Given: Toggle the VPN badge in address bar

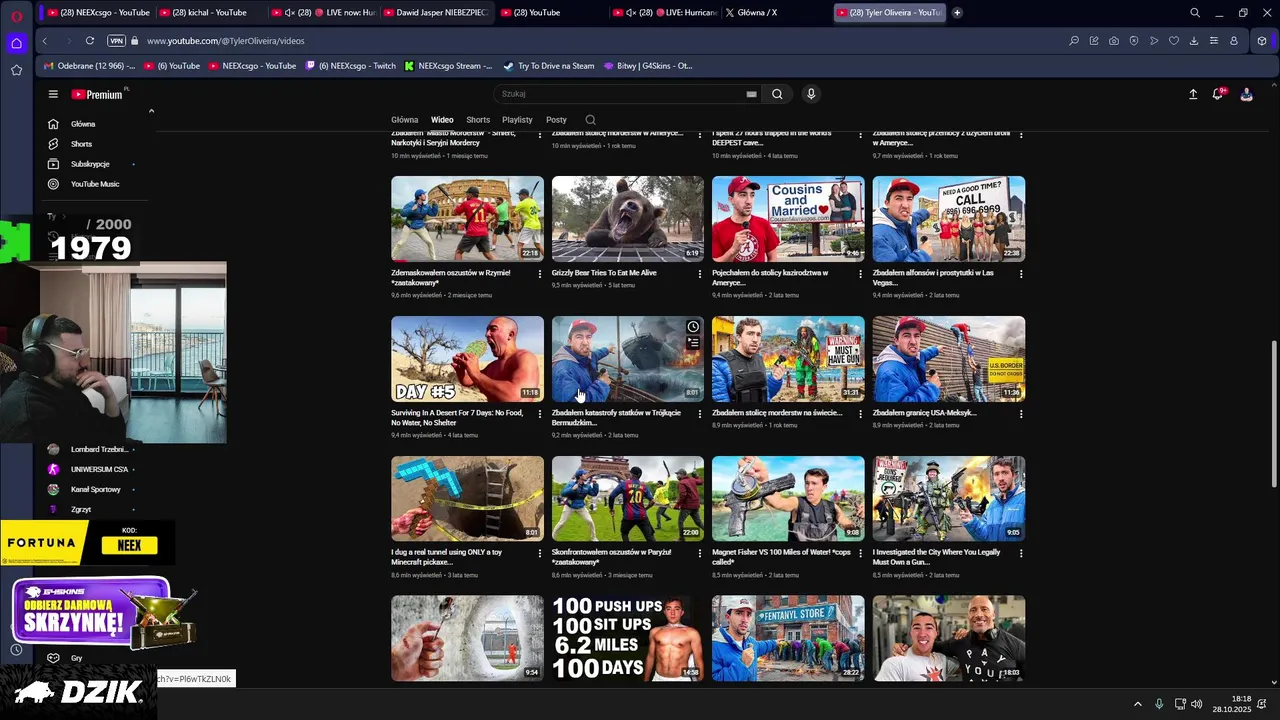Looking at the screenshot, I should coord(116,41).
